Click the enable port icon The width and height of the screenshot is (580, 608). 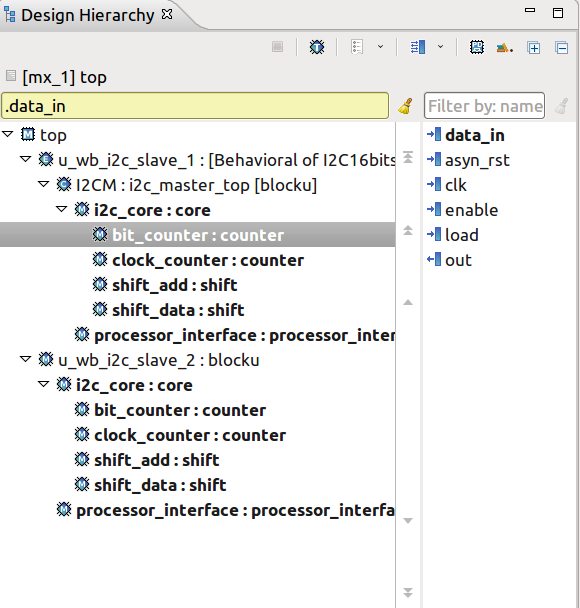[434, 209]
